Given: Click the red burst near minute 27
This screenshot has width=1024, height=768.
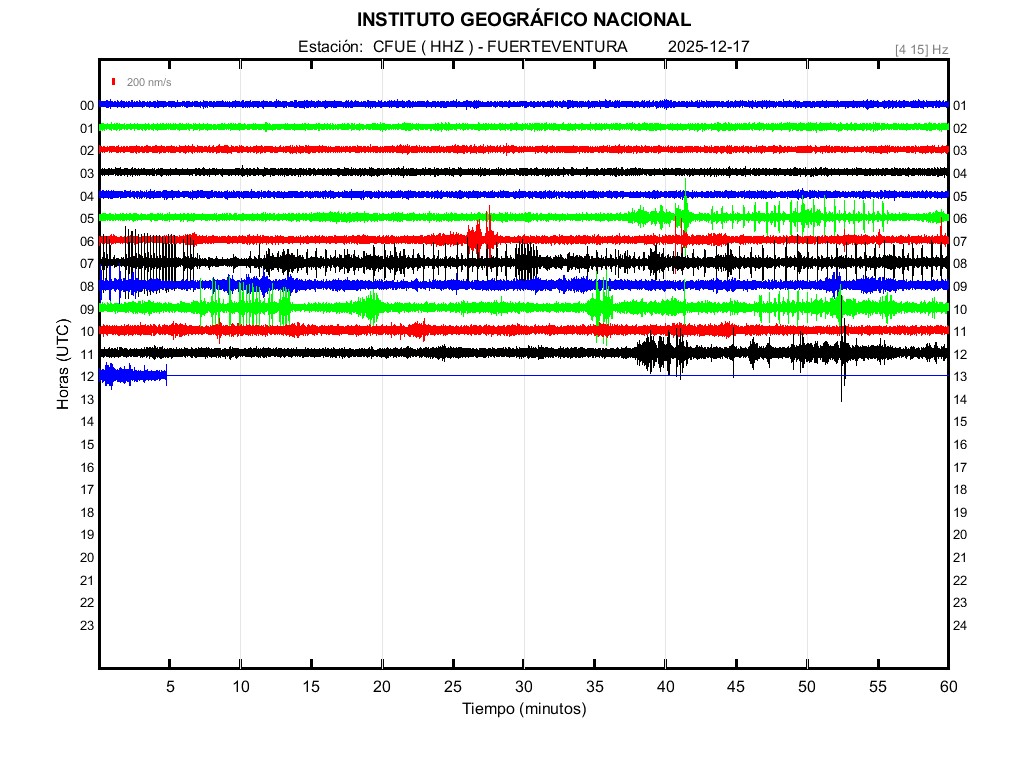Looking at the screenshot, I should tap(483, 237).
